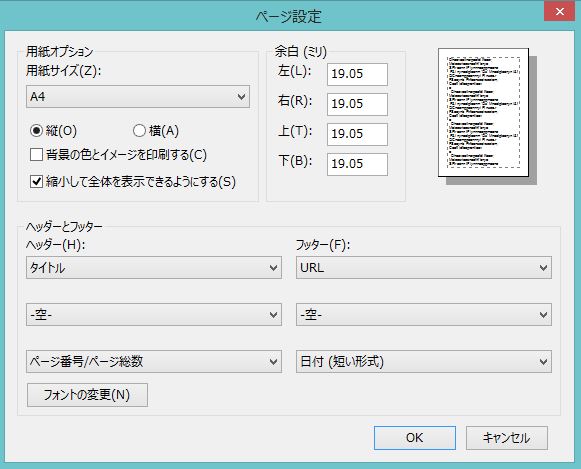
Task: Open the 用紙サイズ A4 dropdown
Action: coord(138,97)
